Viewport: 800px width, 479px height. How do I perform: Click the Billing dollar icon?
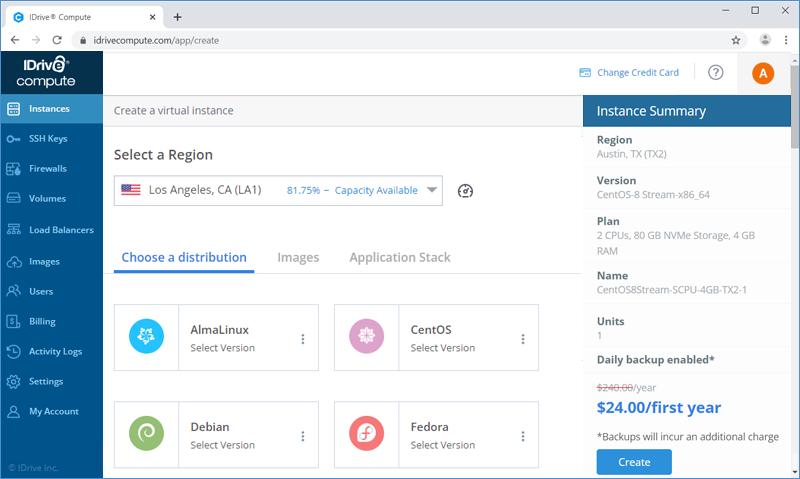(14, 321)
